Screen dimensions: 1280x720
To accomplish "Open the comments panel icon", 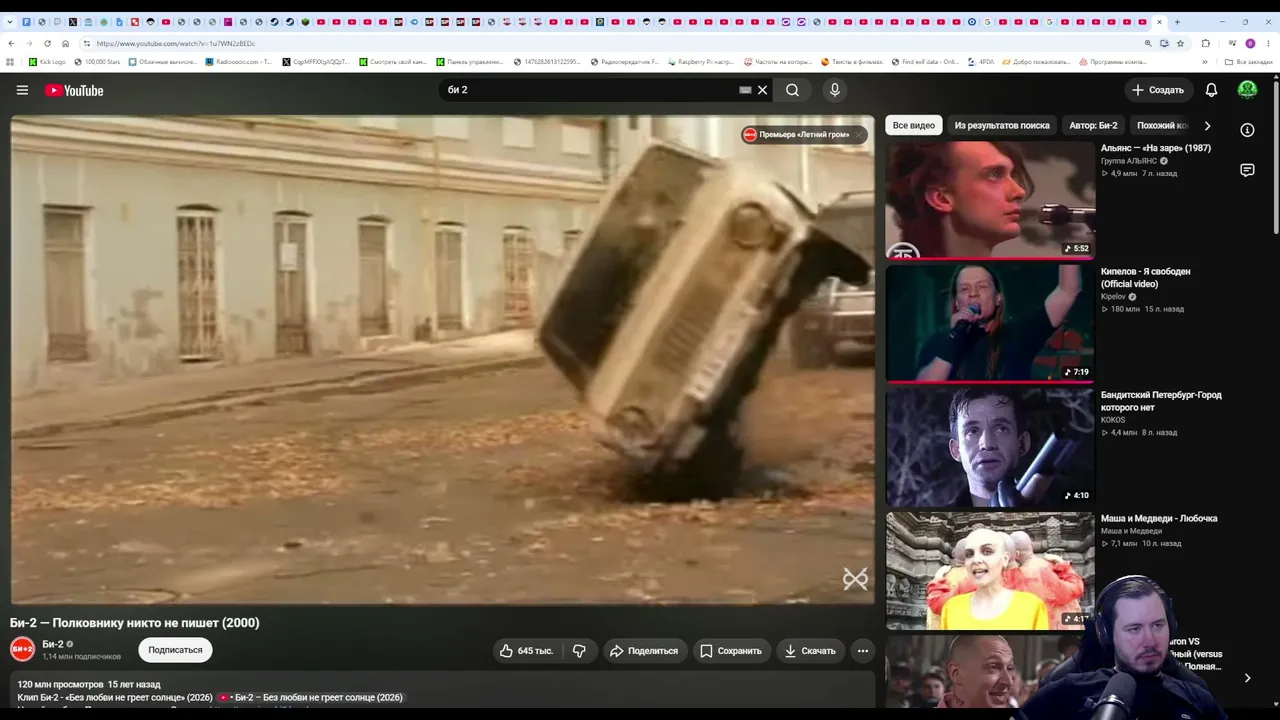I will pyautogui.click(x=1247, y=170).
